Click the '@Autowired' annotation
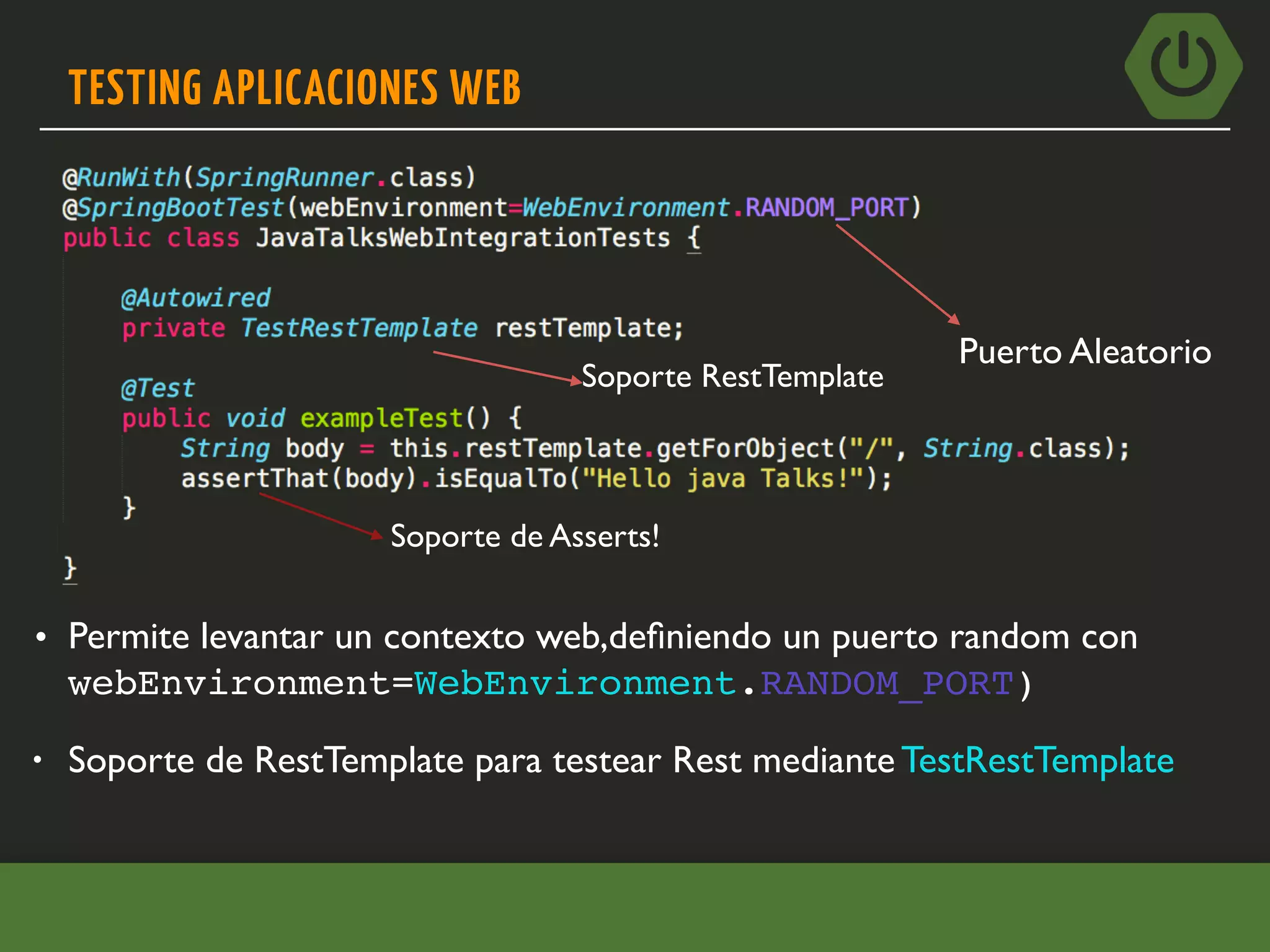This screenshot has width=1270, height=952. [x=196, y=298]
